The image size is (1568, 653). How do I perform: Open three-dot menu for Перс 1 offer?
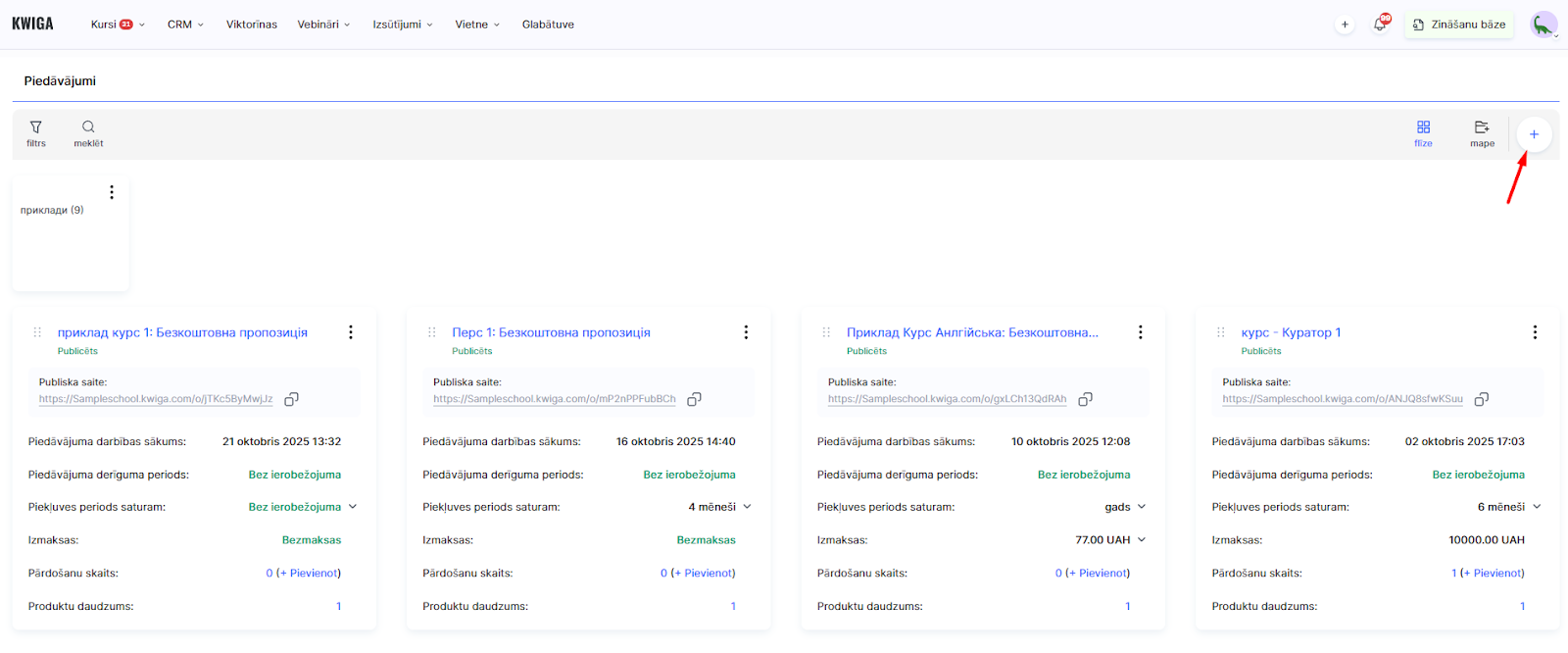pyautogui.click(x=746, y=332)
